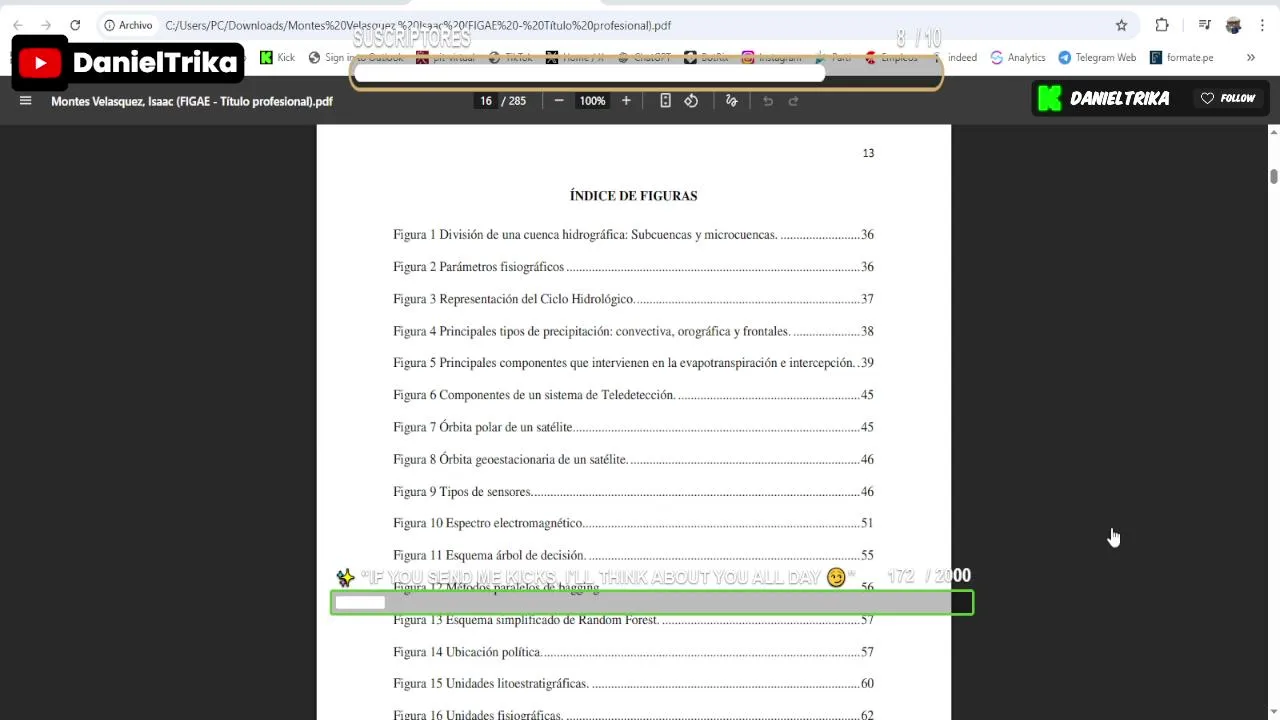Viewport: 1280px width, 720px height.
Task: Reload the page with refresh icon
Action: [75, 25]
